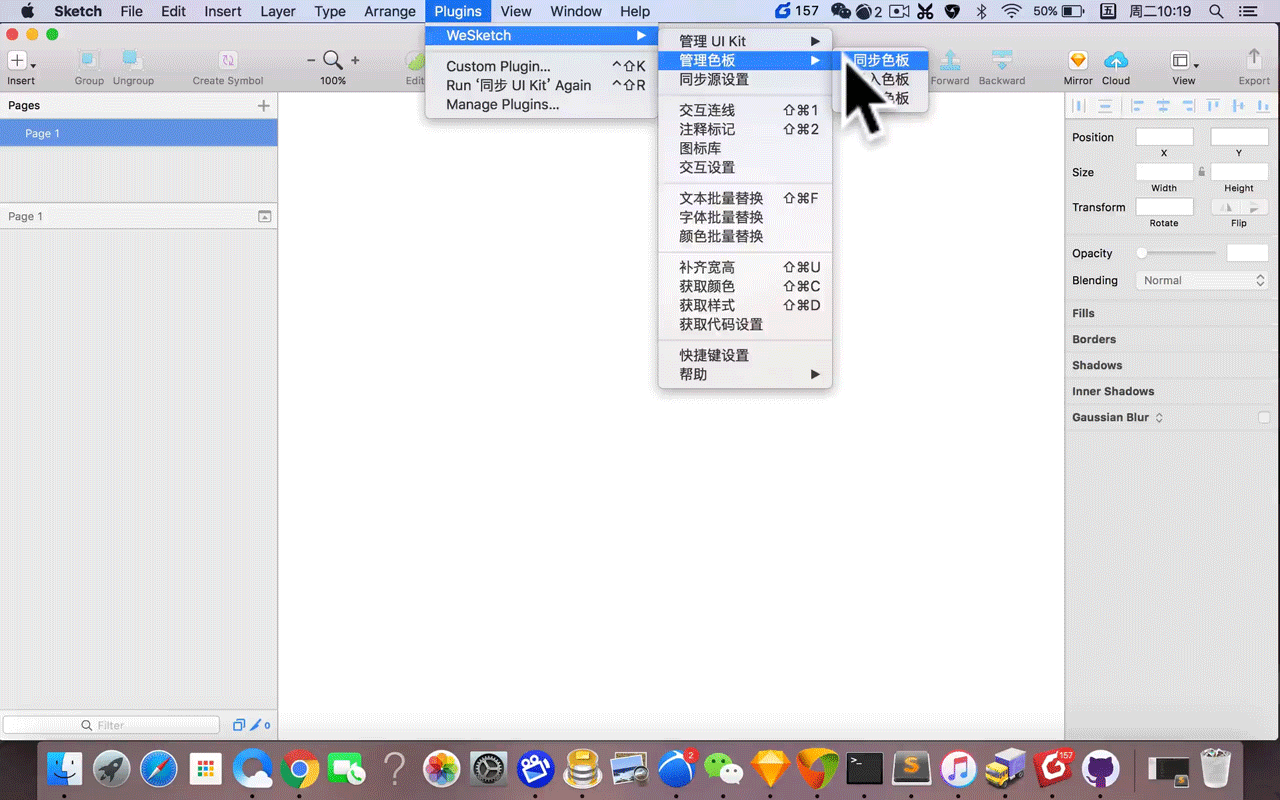The height and width of the screenshot is (800, 1280).
Task: Click the Insert tool in toolbar
Action: (20, 61)
